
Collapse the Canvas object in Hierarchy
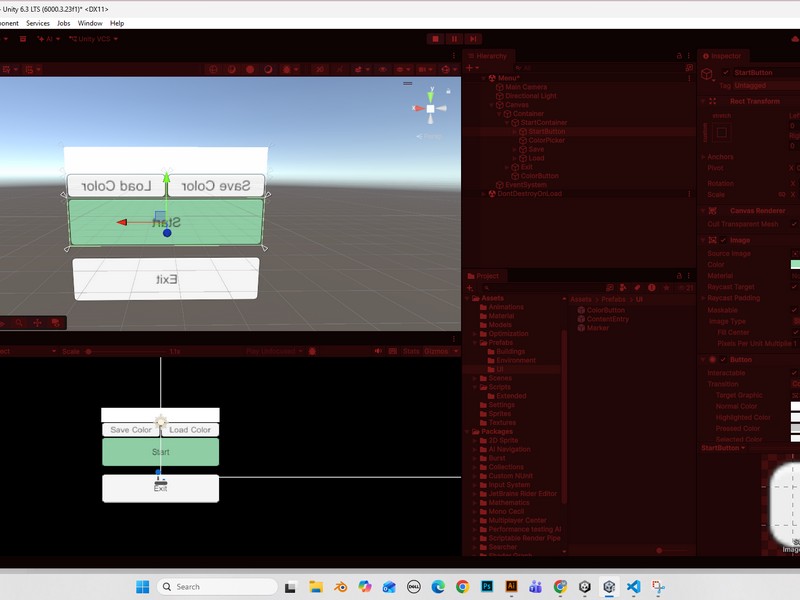(x=492, y=105)
